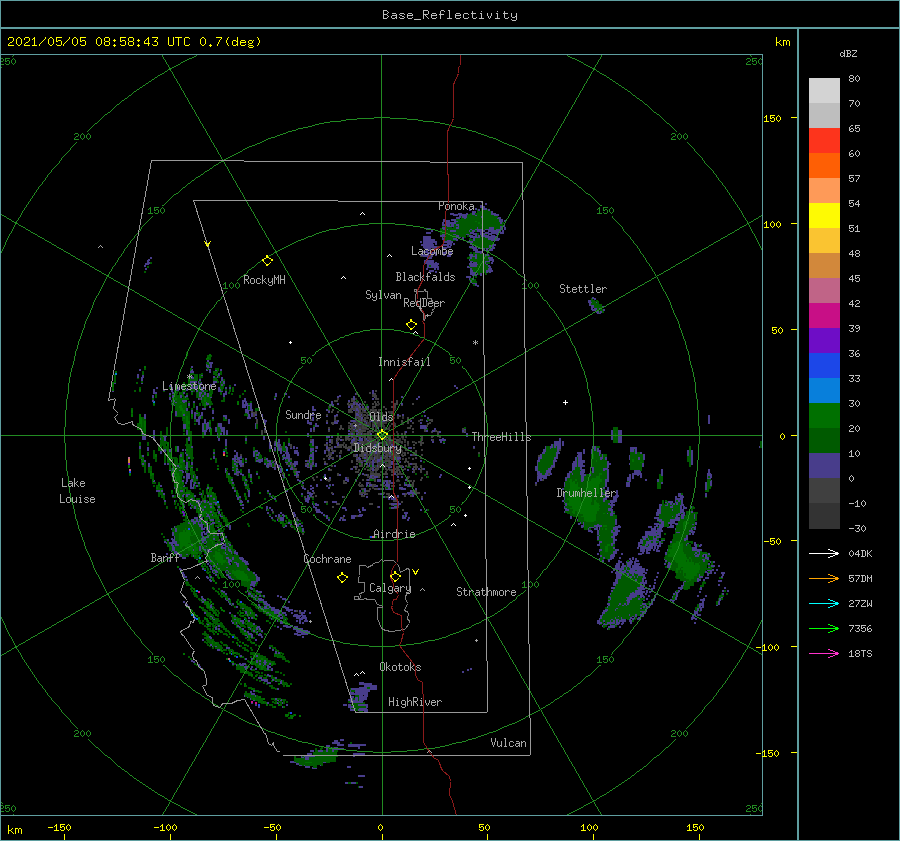
Task: Select yellow diamond marker above Calgary label
Action: (395, 576)
